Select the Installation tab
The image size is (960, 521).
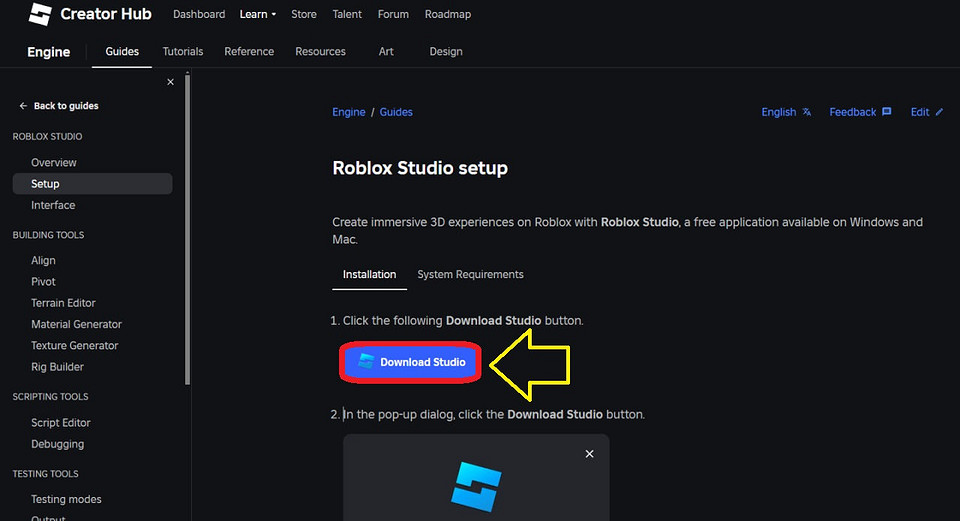coord(369,274)
